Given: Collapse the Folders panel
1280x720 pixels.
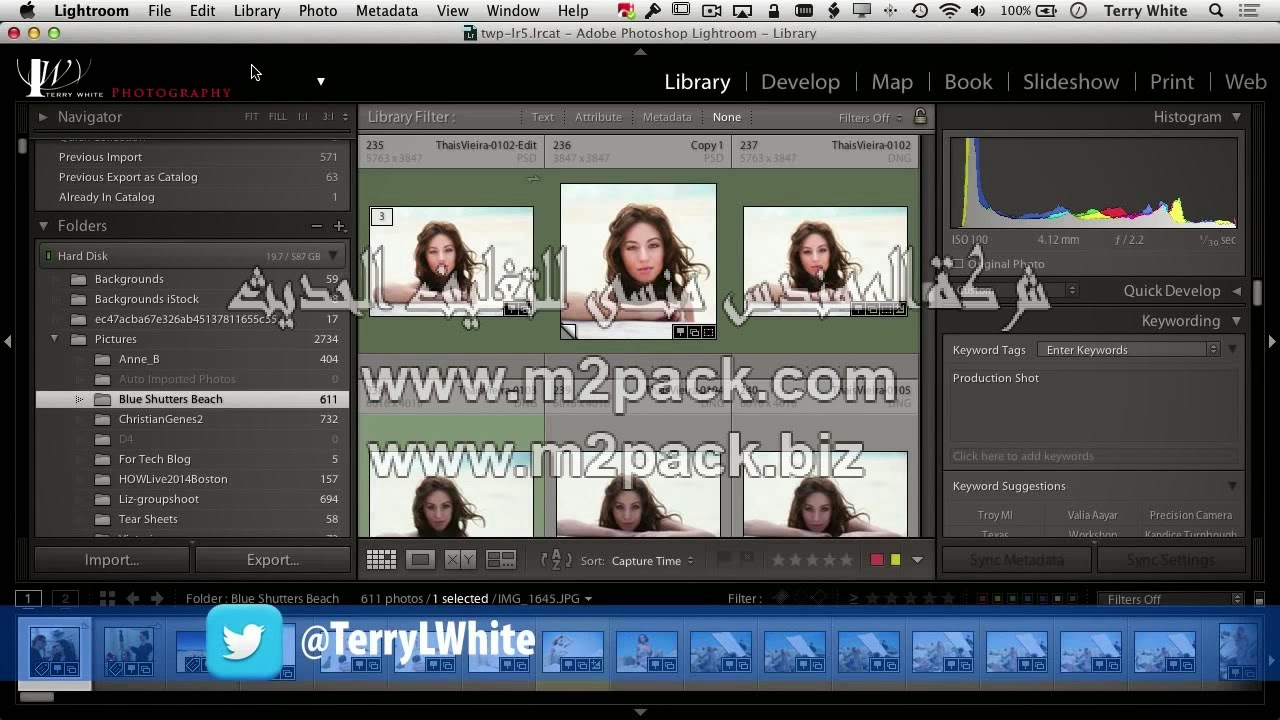Looking at the screenshot, I should tap(43, 226).
